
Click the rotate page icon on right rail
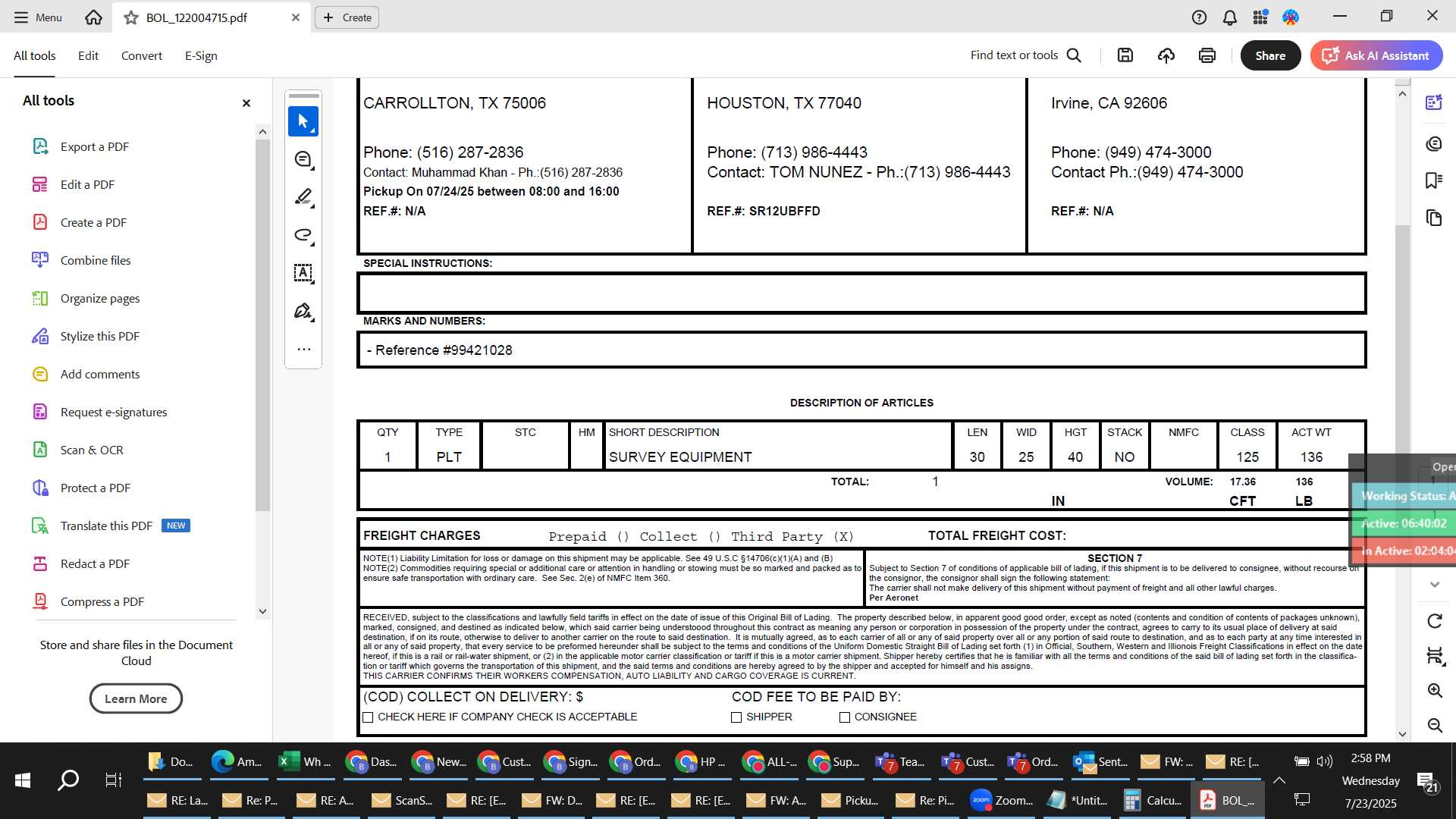click(x=1435, y=621)
